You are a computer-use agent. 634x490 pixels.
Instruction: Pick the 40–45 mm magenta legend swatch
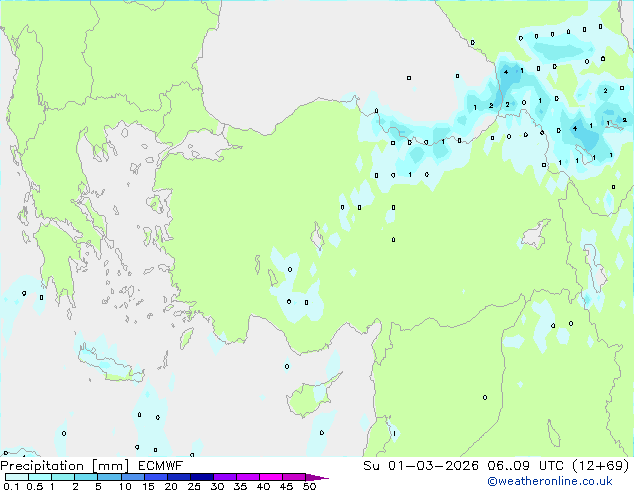(271, 477)
